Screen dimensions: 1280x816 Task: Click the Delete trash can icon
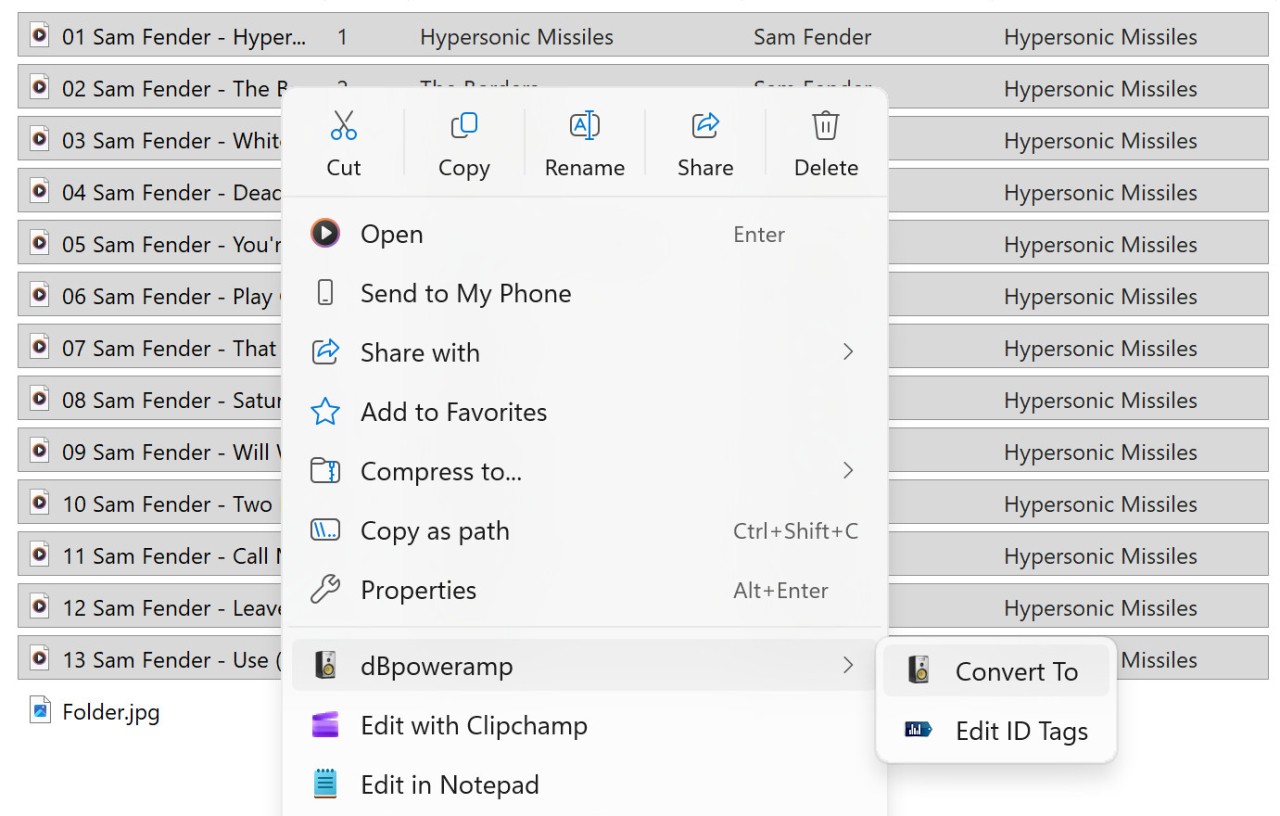coord(825,126)
